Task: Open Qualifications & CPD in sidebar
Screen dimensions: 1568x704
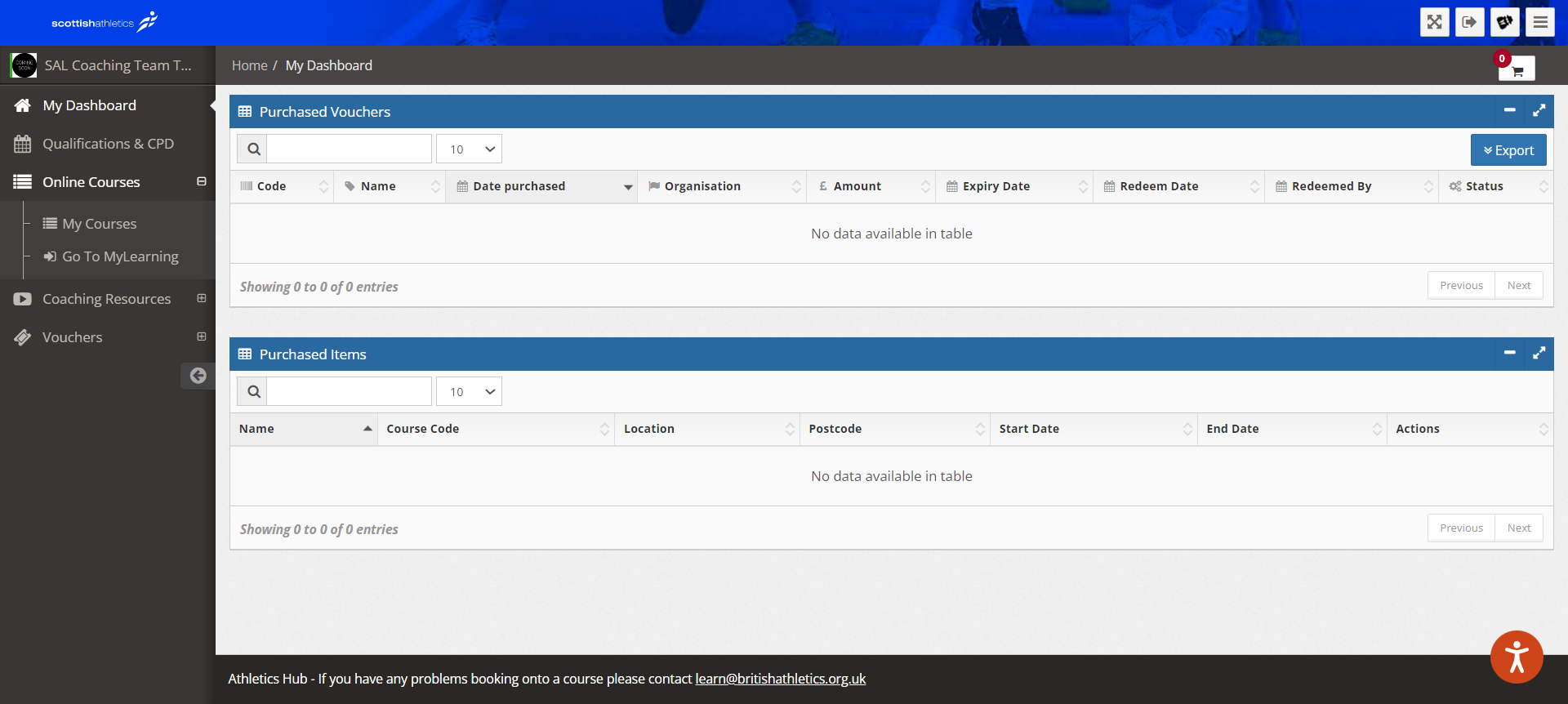Action: [x=108, y=144]
